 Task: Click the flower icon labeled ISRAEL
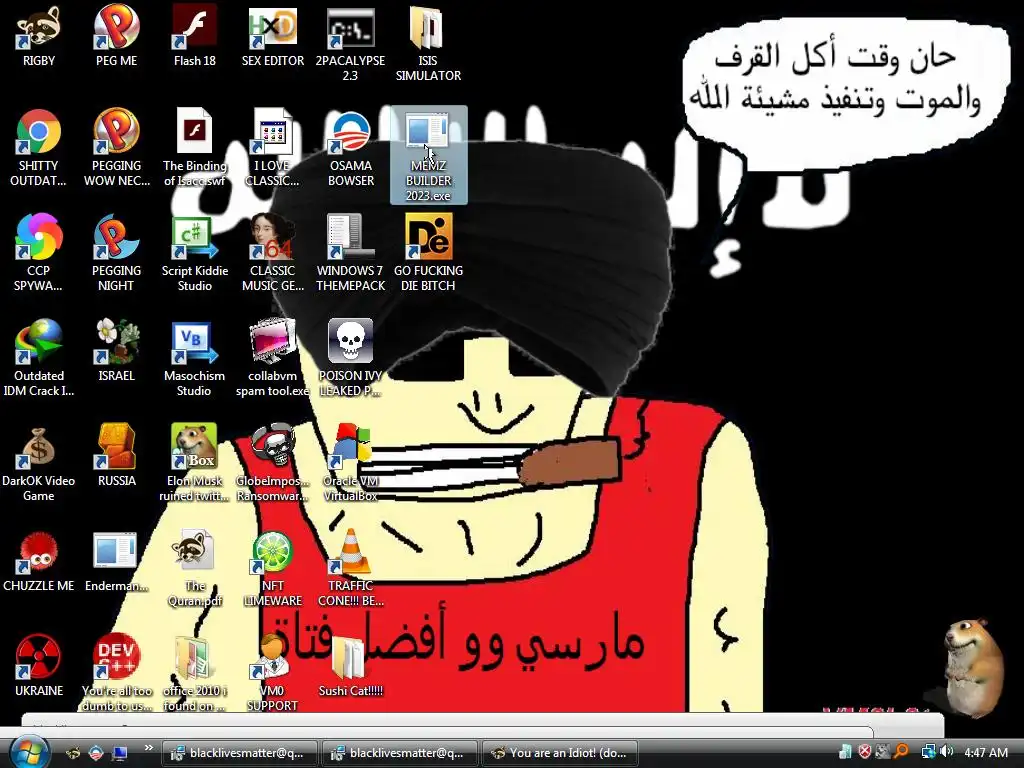(116, 351)
